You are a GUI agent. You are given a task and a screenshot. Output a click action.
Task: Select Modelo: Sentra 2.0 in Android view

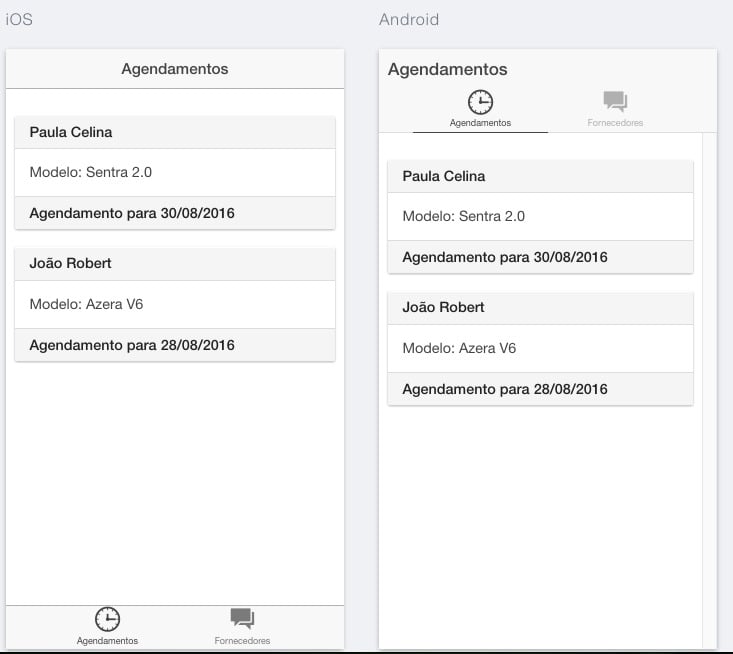click(540, 216)
